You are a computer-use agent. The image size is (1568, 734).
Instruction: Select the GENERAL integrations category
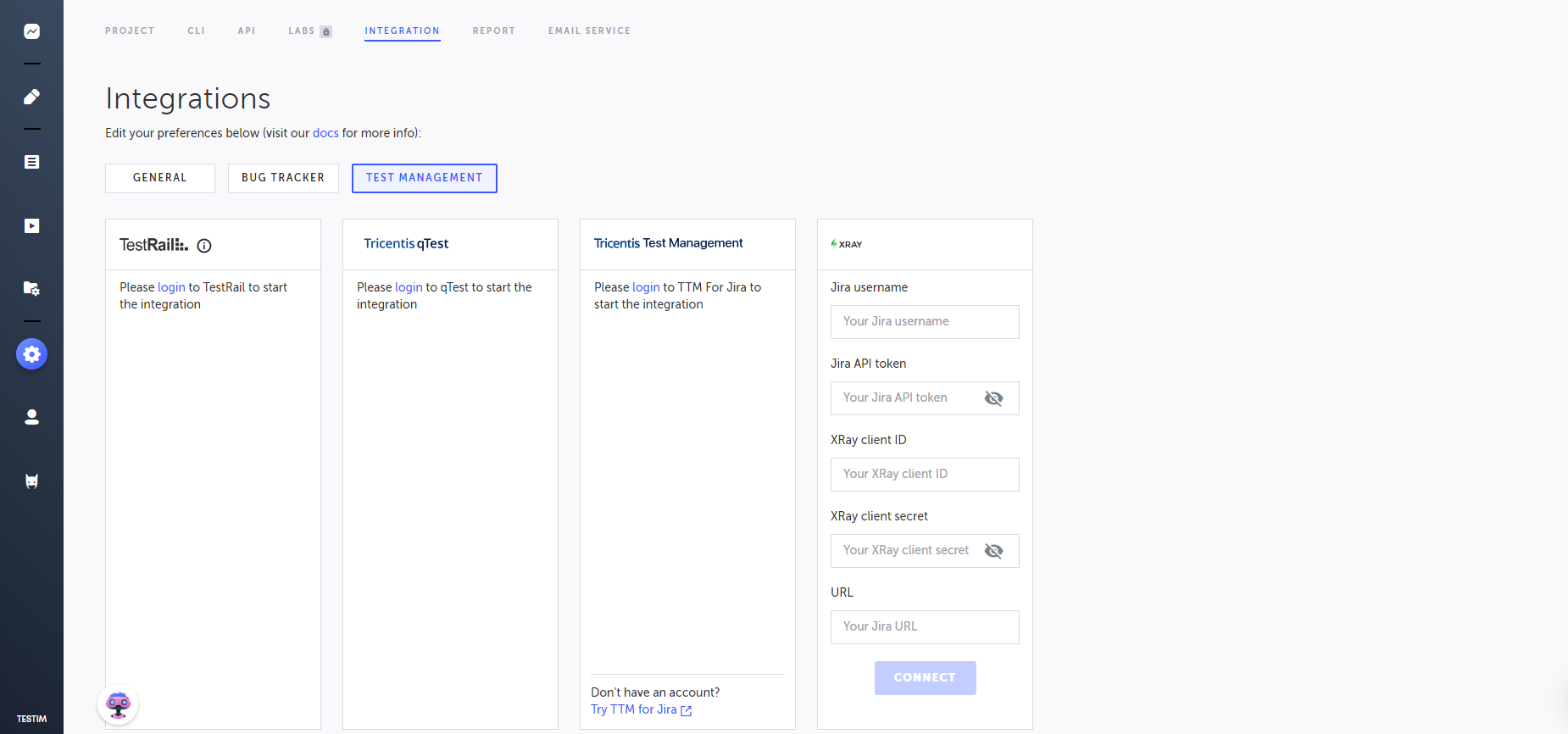pos(160,178)
